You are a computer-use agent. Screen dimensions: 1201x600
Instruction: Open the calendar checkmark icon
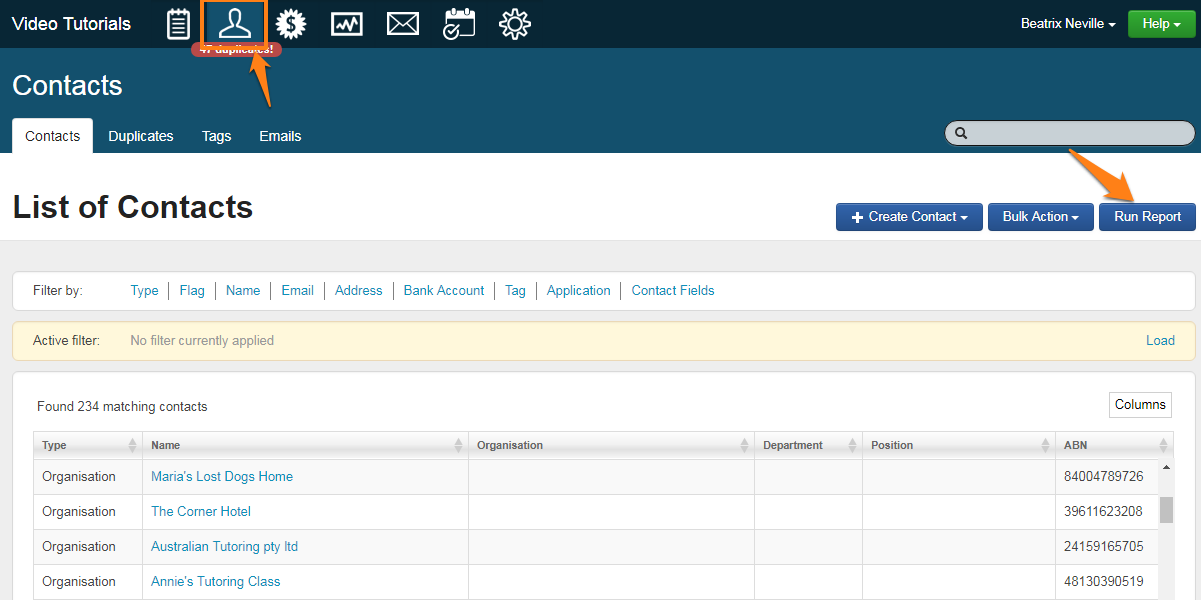(459, 24)
